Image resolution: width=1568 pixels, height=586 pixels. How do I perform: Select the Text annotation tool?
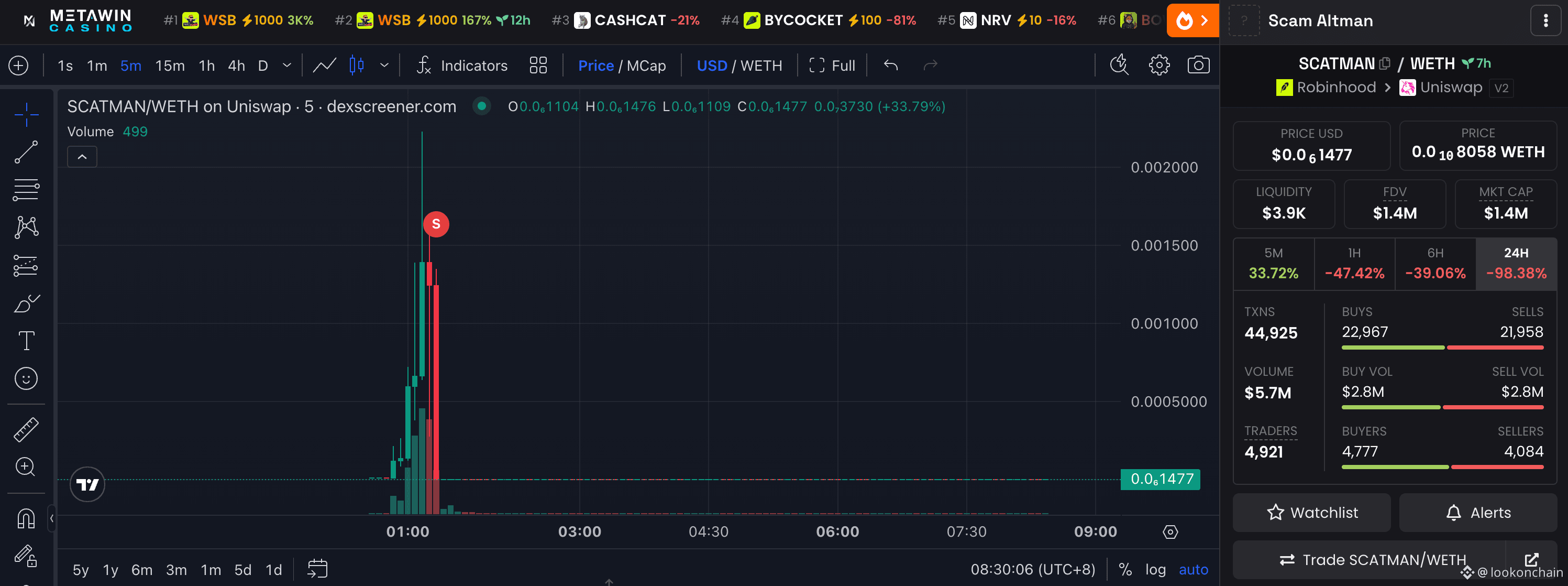[26, 341]
